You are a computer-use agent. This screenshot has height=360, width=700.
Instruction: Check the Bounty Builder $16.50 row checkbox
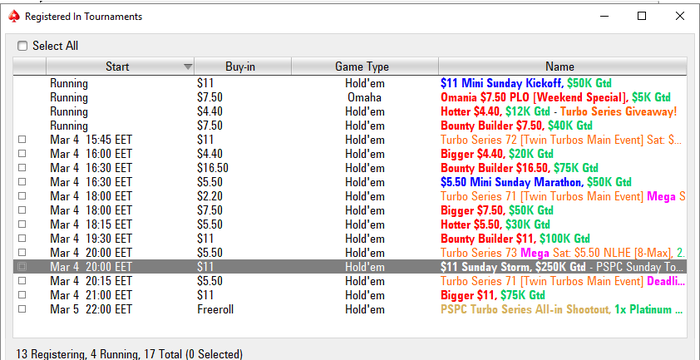coord(22,168)
